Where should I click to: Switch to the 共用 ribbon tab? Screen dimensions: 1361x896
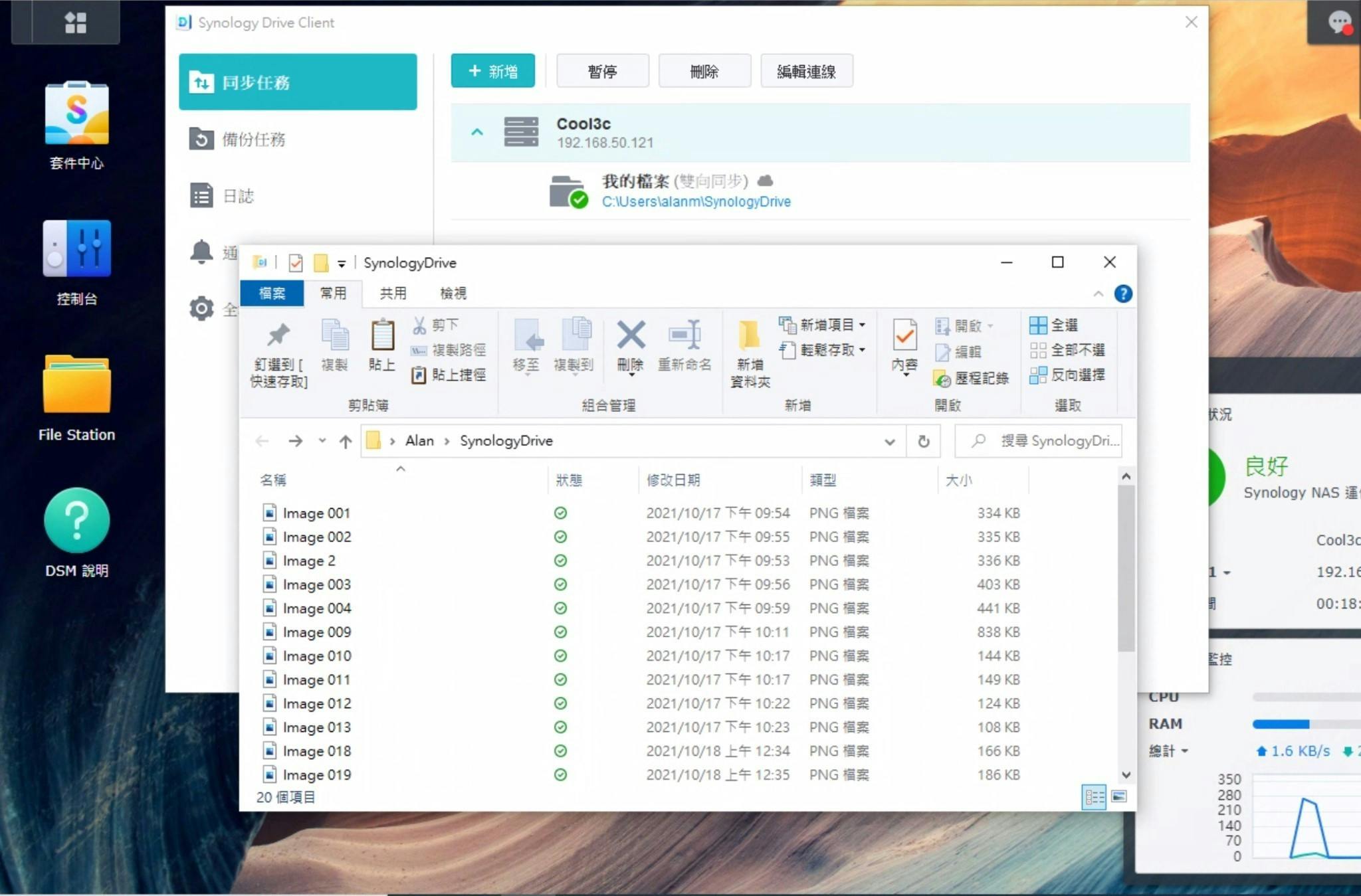(x=393, y=293)
